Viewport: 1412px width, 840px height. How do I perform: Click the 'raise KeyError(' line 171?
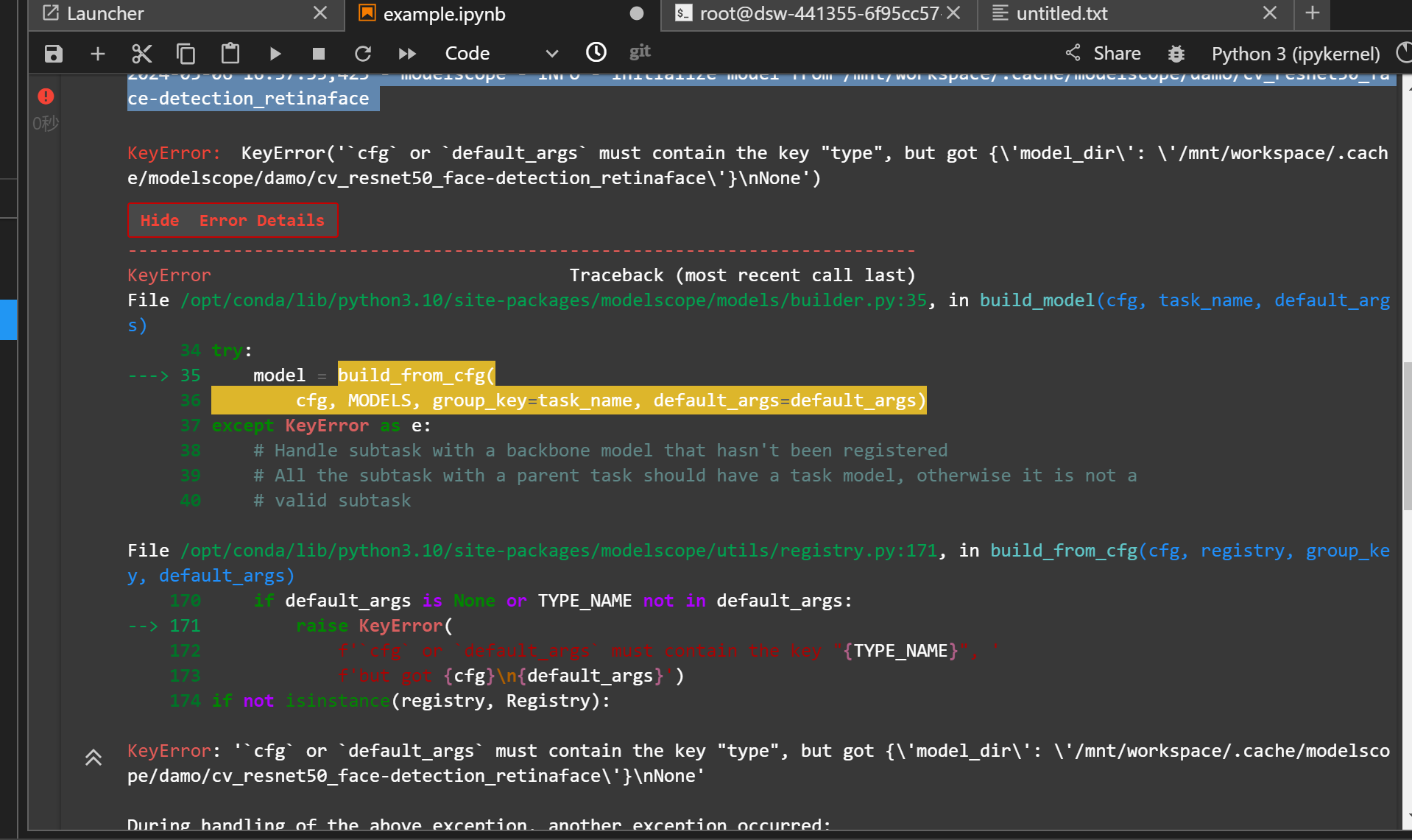pyautogui.click(x=375, y=626)
